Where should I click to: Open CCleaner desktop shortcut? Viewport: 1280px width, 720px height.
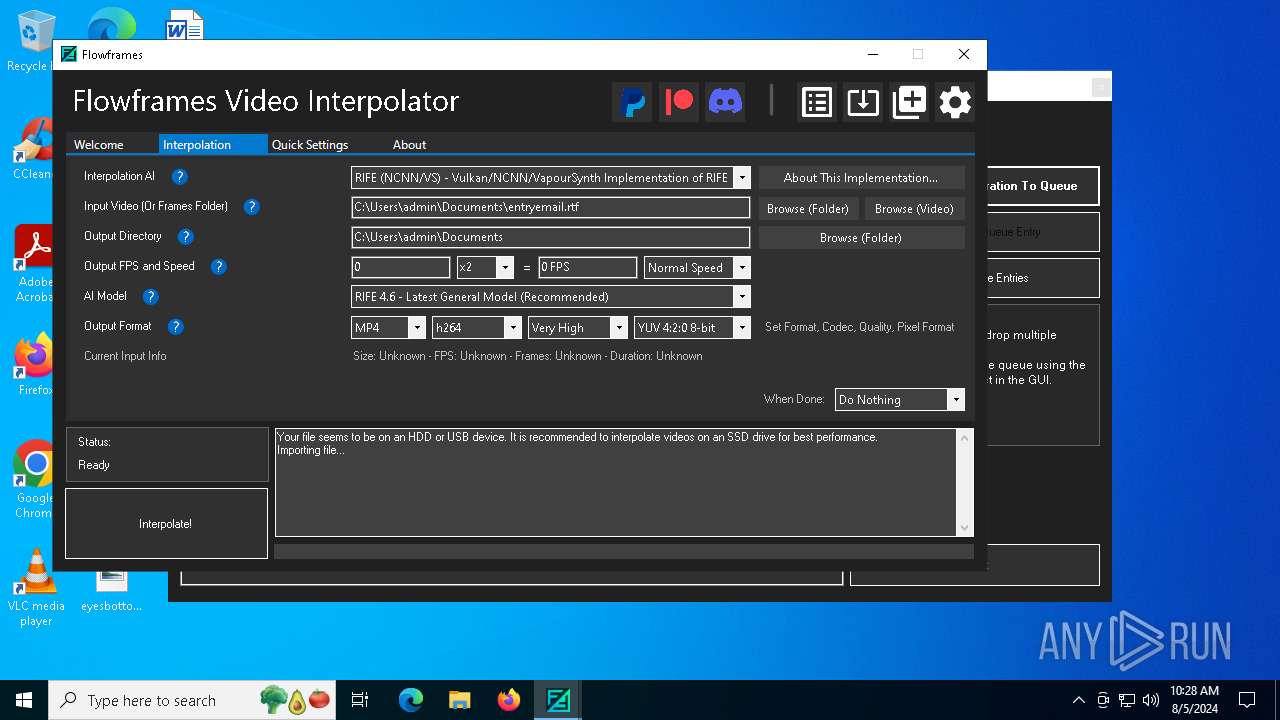(33, 150)
